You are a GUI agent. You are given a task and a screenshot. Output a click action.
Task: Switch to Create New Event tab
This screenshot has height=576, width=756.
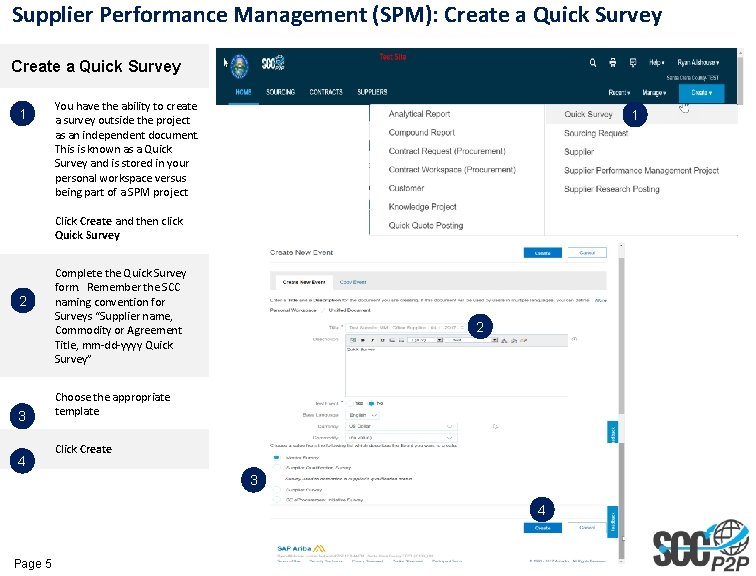304,282
